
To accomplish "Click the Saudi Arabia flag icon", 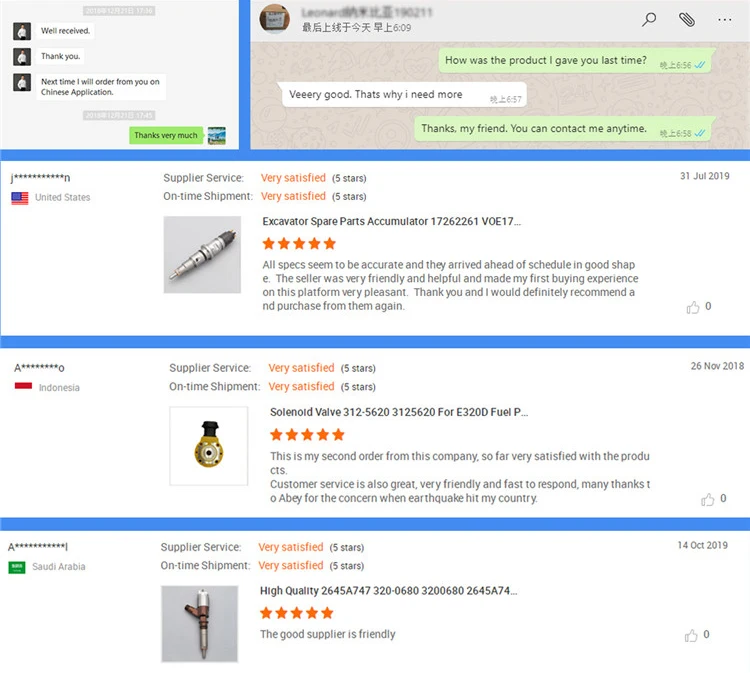I will 17,567.
